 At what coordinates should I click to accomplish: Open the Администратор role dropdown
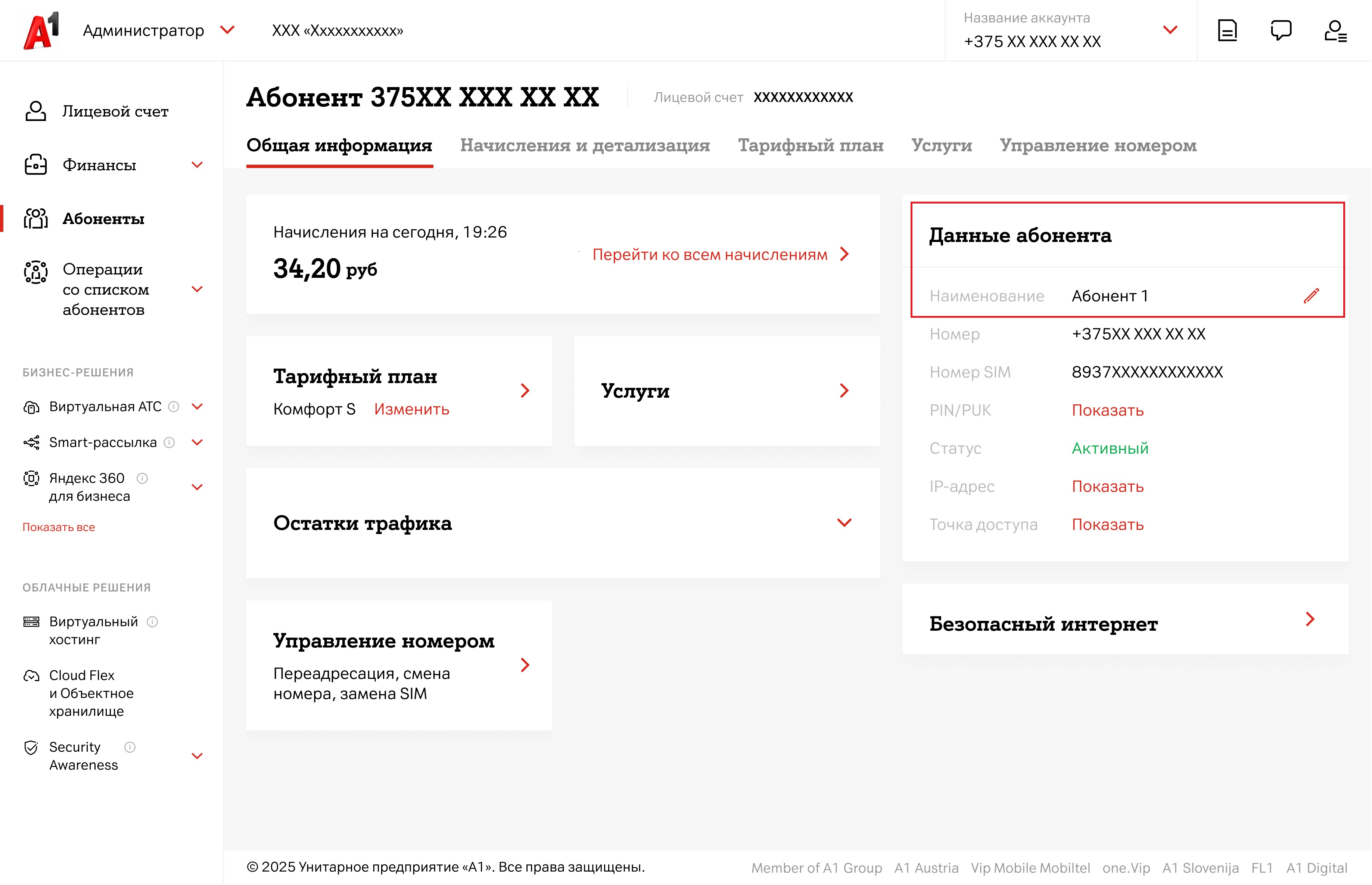(x=227, y=30)
